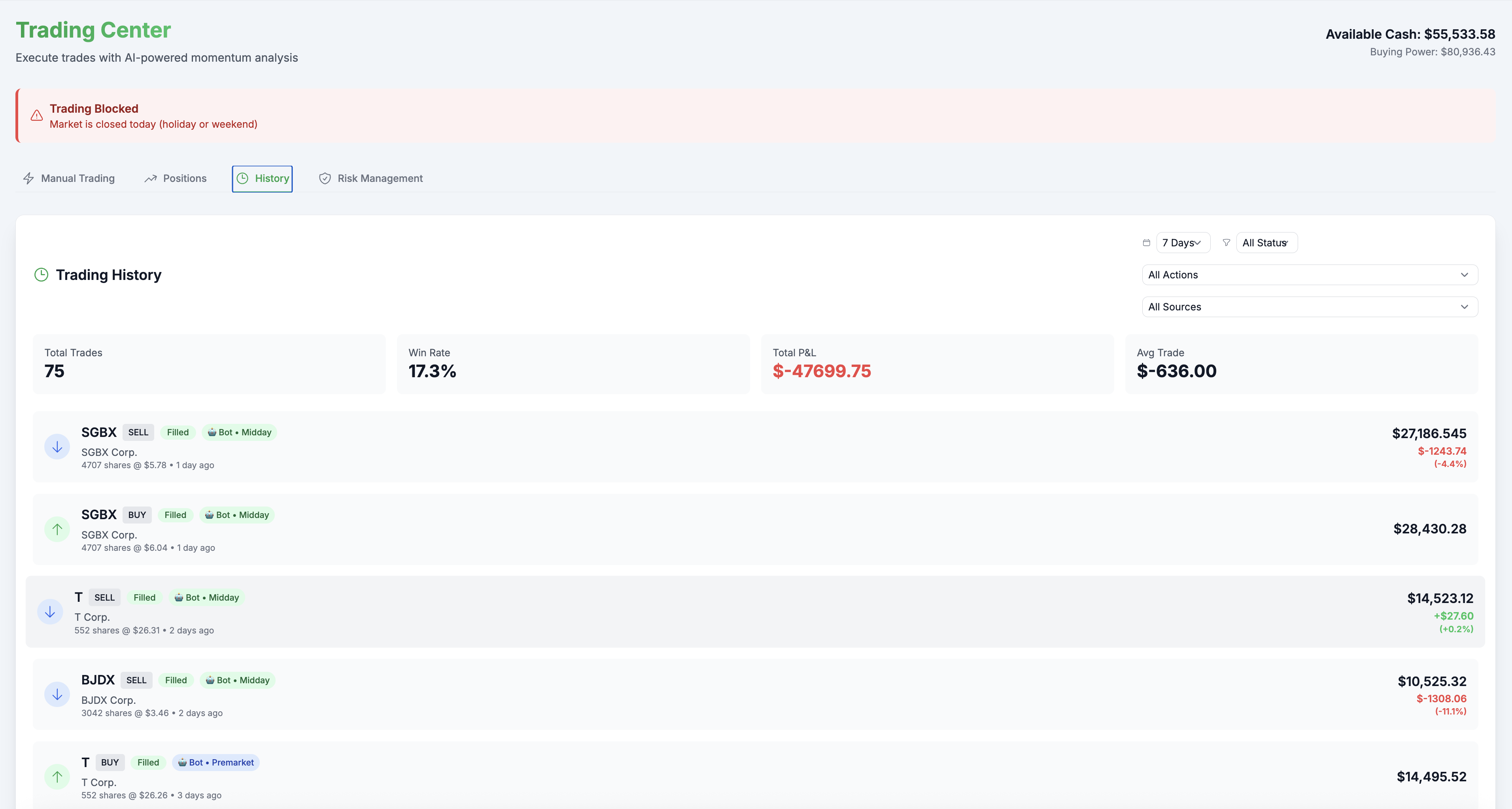
Task: Click the Available Cash amount $55,533.58
Action: [x=1459, y=34]
